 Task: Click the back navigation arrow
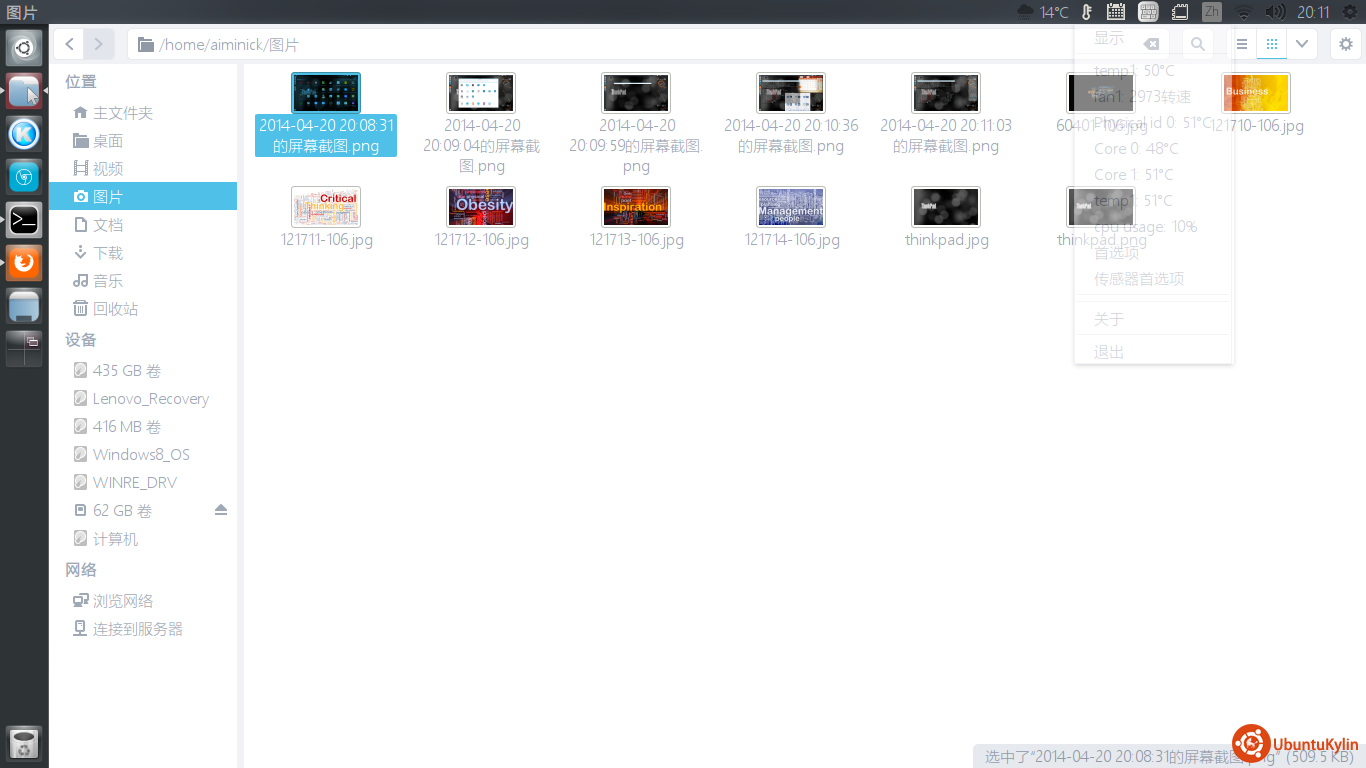tap(69, 44)
